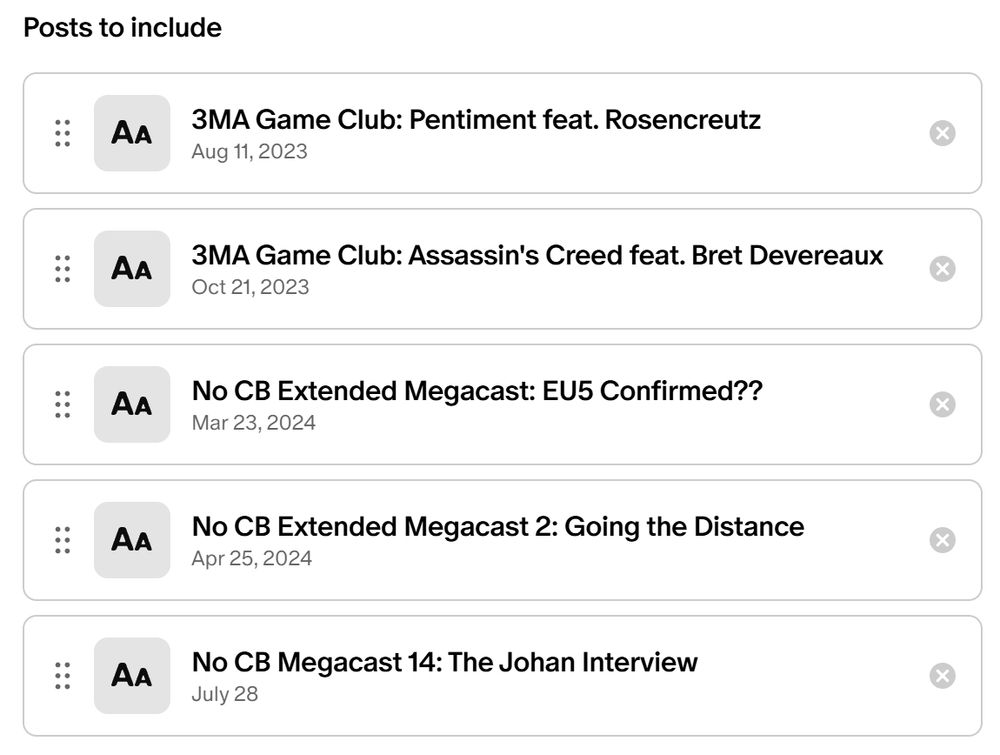Remove the Assassin's Creed game club post

tap(941, 268)
